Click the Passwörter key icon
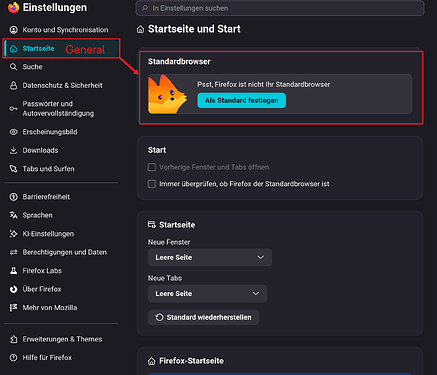Image resolution: width=437 pixels, height=375 pixels. (x=13, y=109)
